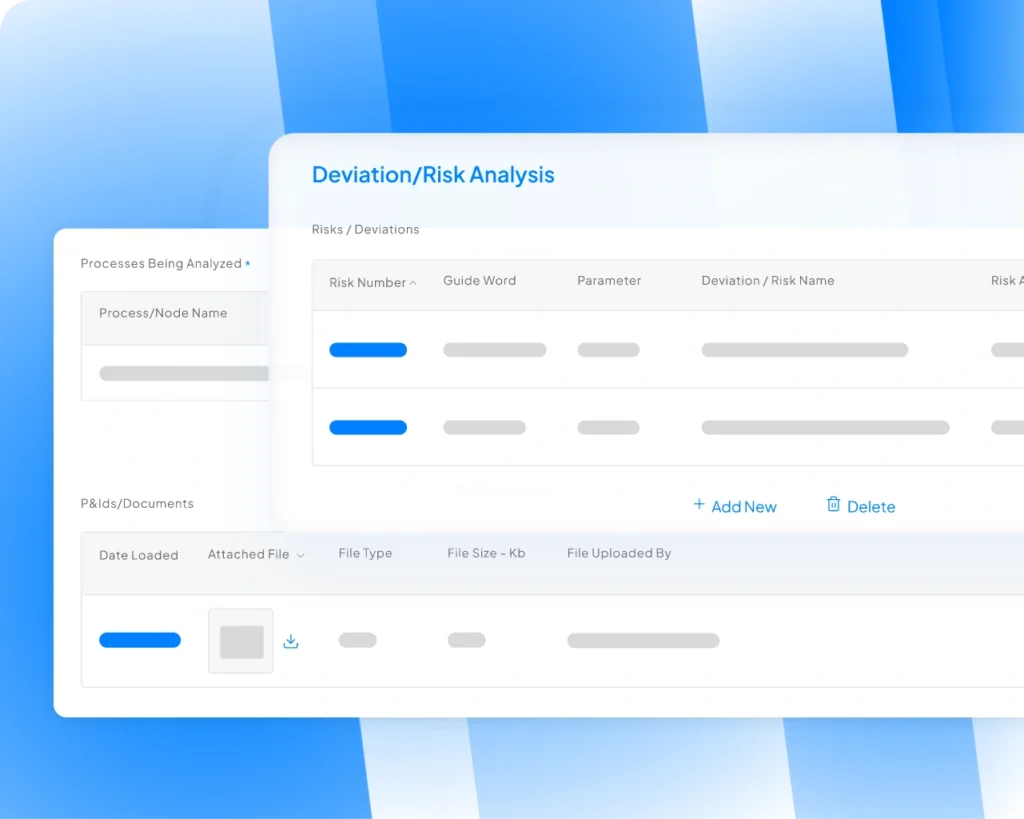Click the trash icon next to Delete
This screenshot has width=1024, height=819.
[833, 505]
